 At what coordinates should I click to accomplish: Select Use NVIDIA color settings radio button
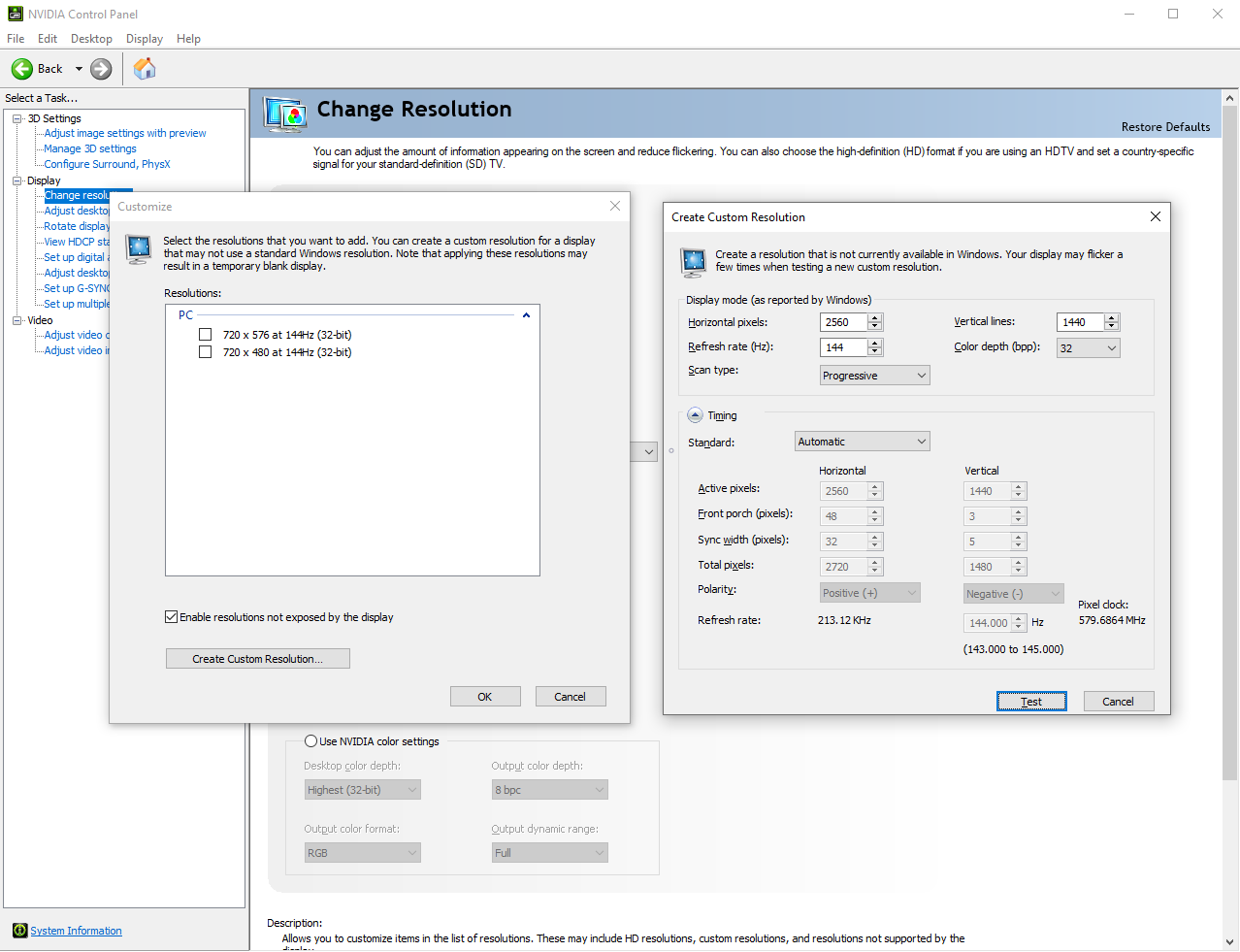click(311, 741)
